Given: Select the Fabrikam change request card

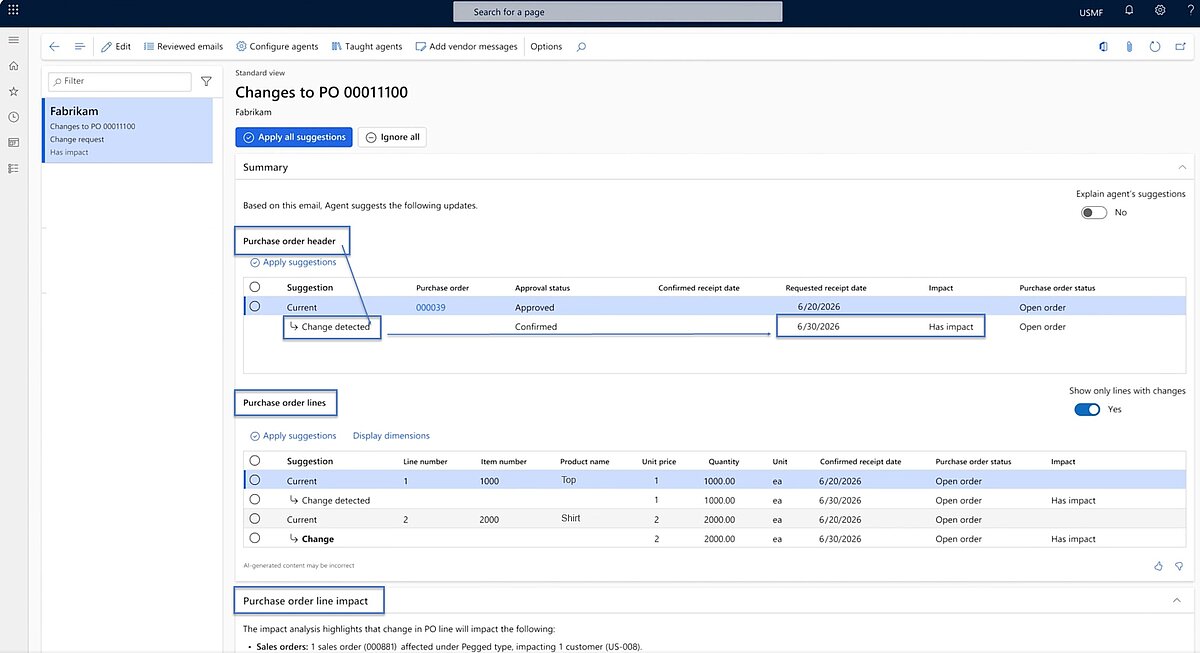Looking at the screenshot, I should click(x=127, y=130).
